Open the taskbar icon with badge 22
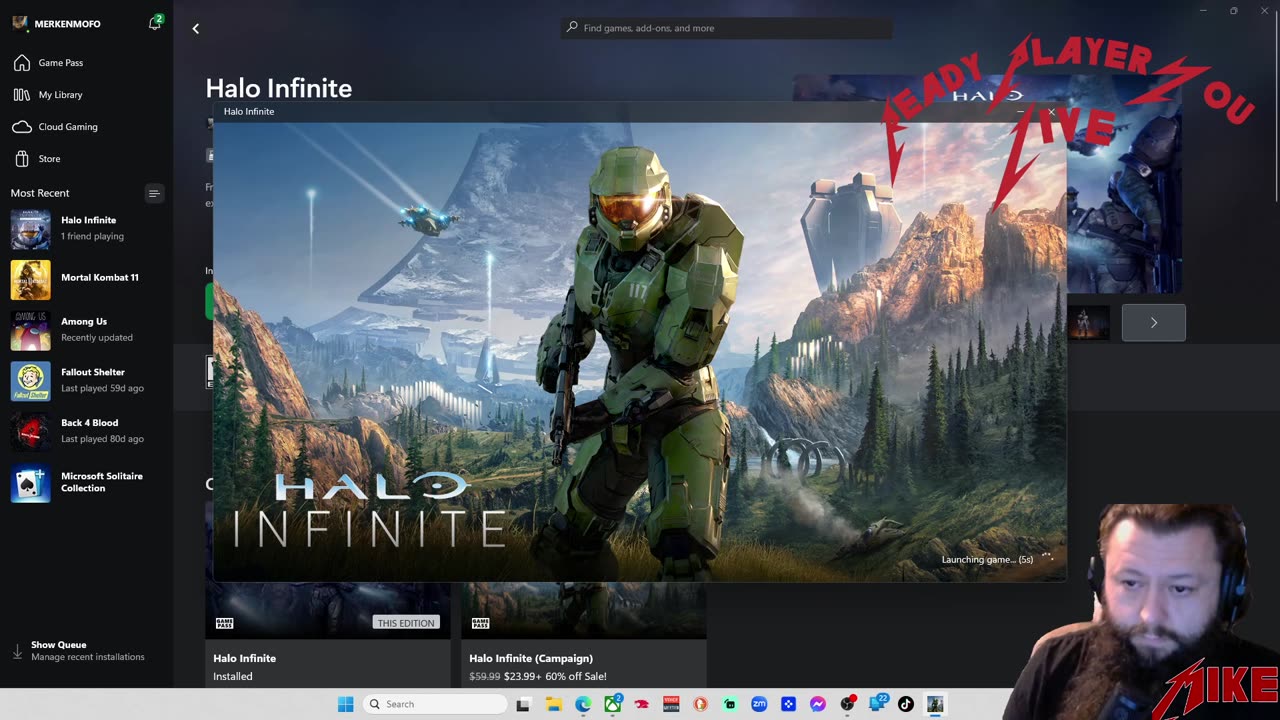 877,704
